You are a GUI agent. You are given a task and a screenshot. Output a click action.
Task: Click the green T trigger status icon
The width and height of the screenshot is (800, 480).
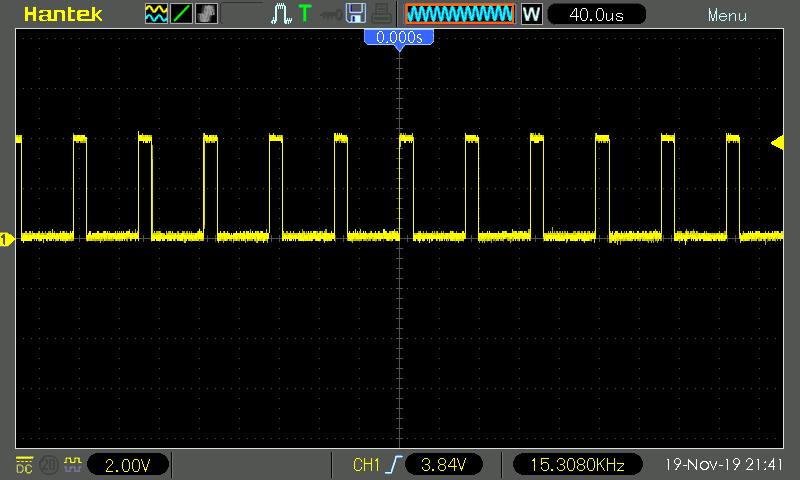coord(305,14)
